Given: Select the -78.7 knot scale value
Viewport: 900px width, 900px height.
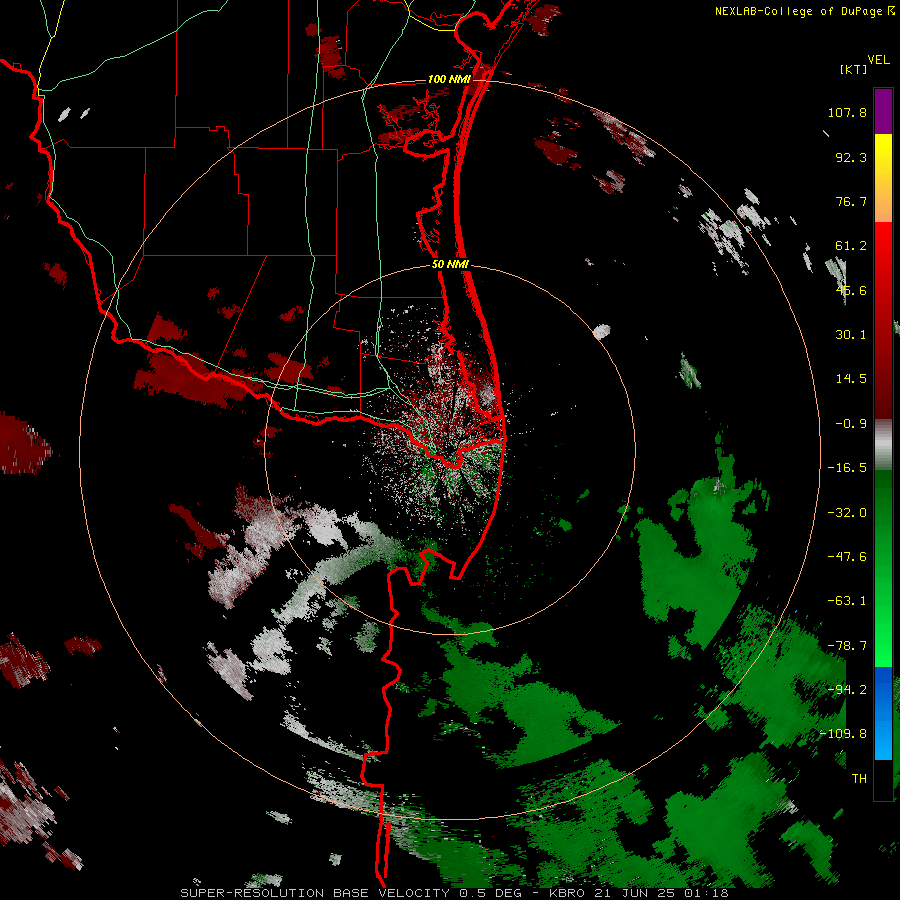Looking at the screenshot, I should [847, 646].
